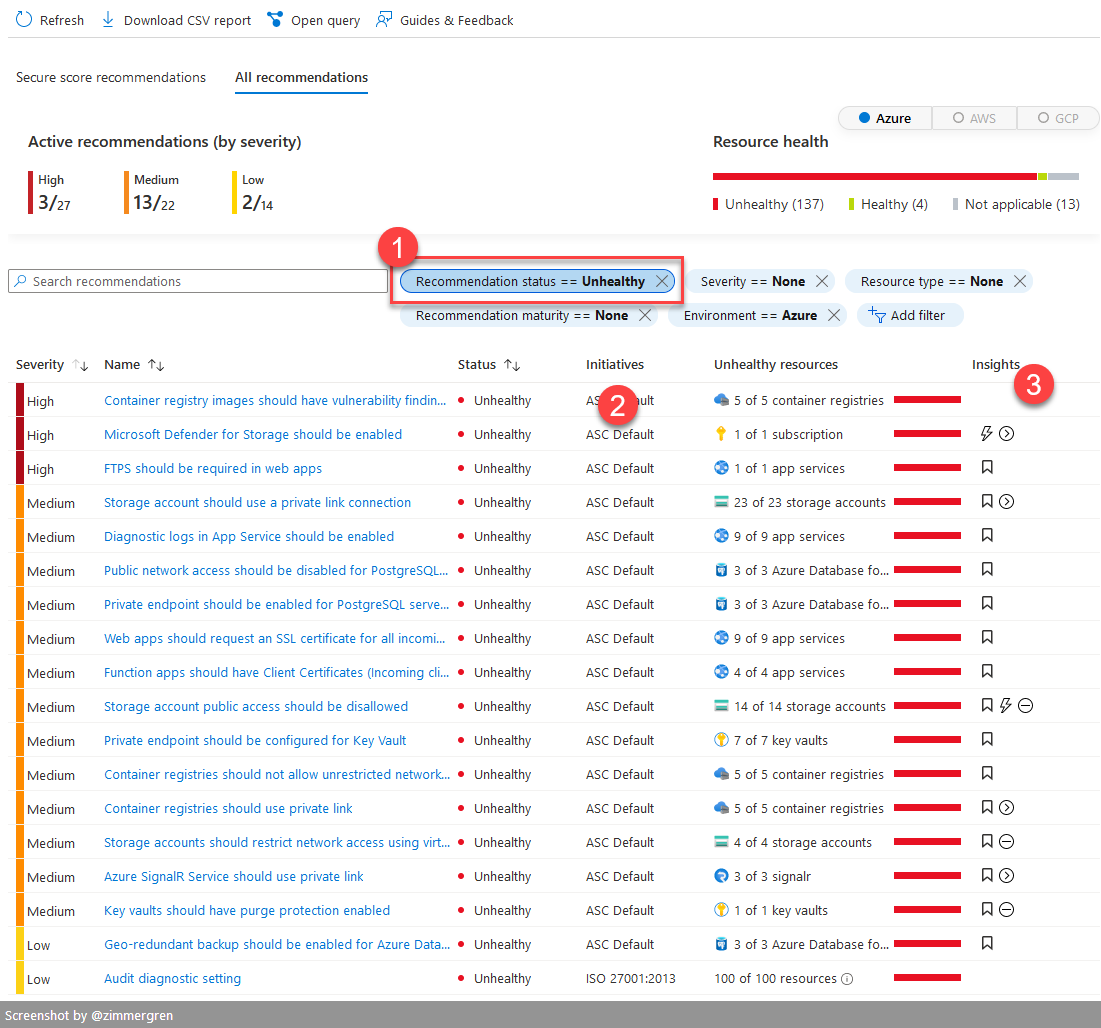Click the bookmark icon on the FTPS recommendation row
Viewport: 1101px width, 1028px height.
(987, 467)
